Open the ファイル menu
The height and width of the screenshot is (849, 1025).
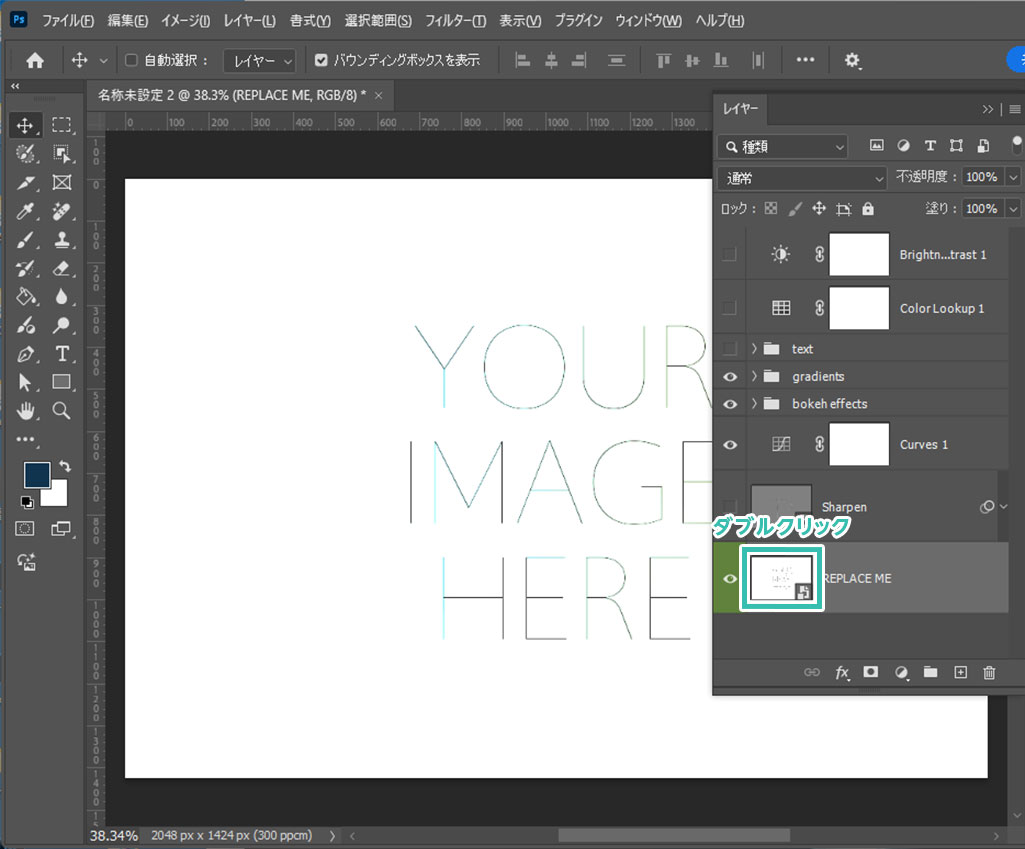[x=68, y=21]
